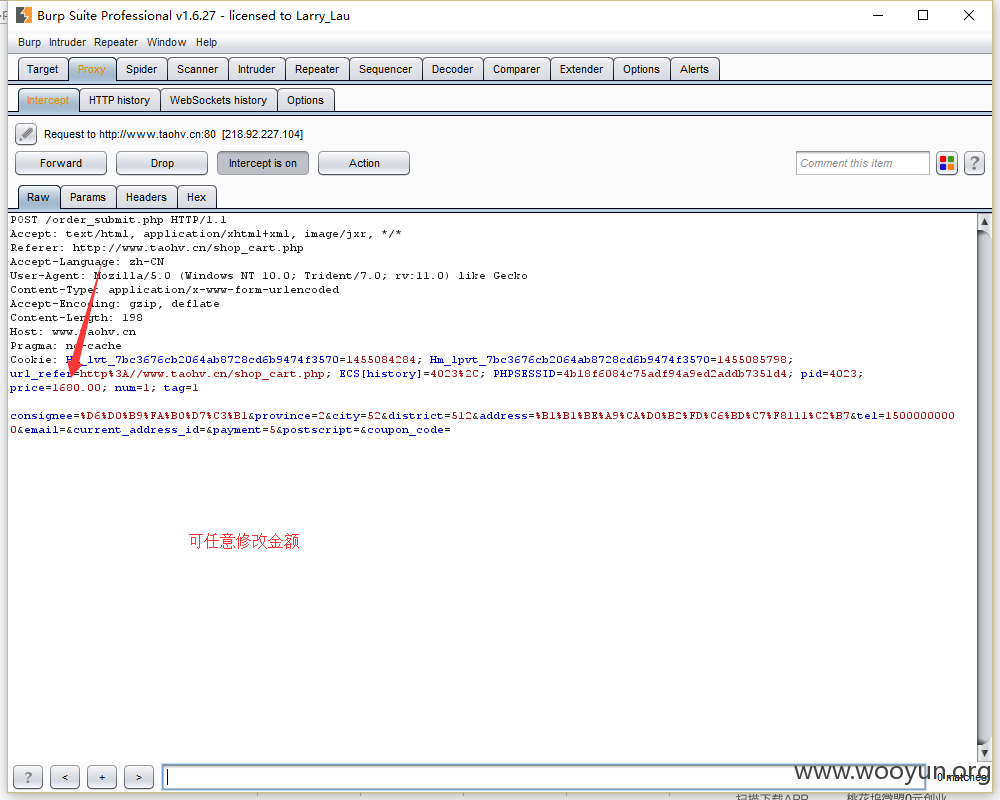Viewport: 1000px width, 800px height.
Task: Switch to the Spider tab
Action: [142, 69]
